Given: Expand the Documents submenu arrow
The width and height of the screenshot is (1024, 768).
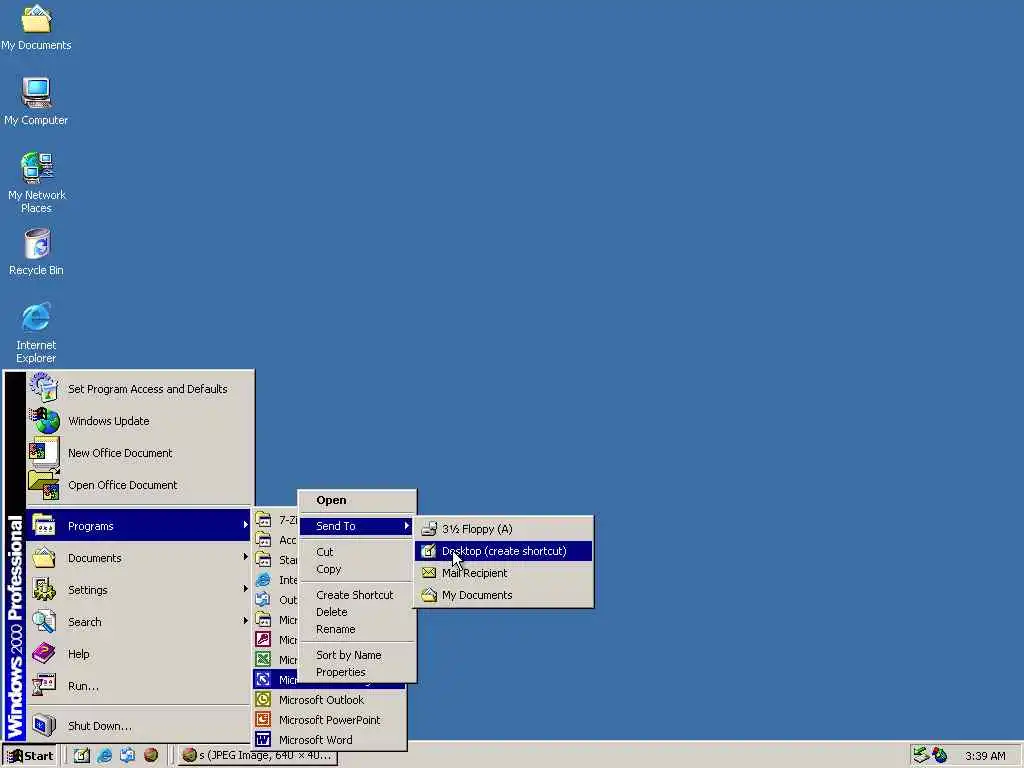Looking at the screenshot, I should pos(245,557).
